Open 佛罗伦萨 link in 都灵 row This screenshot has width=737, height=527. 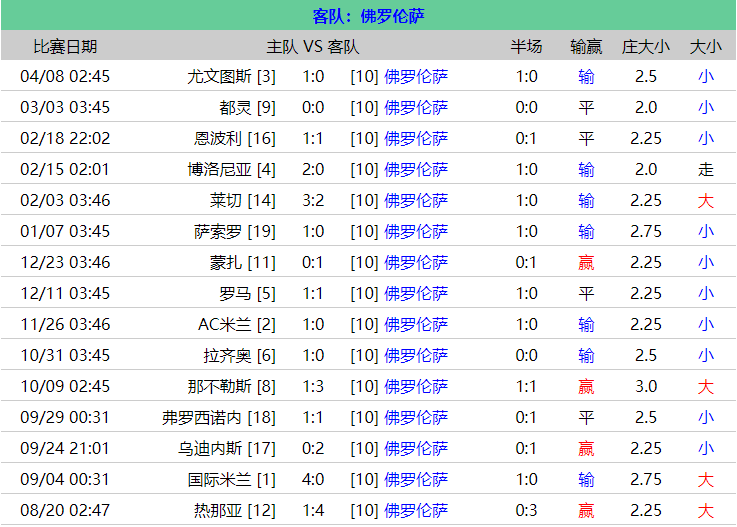416,107
